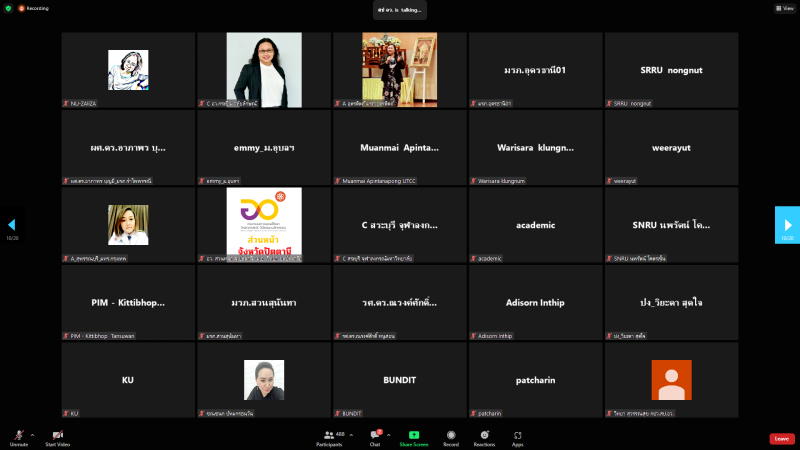Open the Apps panel
The height and width of the screenshot is (450, 800).
click(518, 437)
